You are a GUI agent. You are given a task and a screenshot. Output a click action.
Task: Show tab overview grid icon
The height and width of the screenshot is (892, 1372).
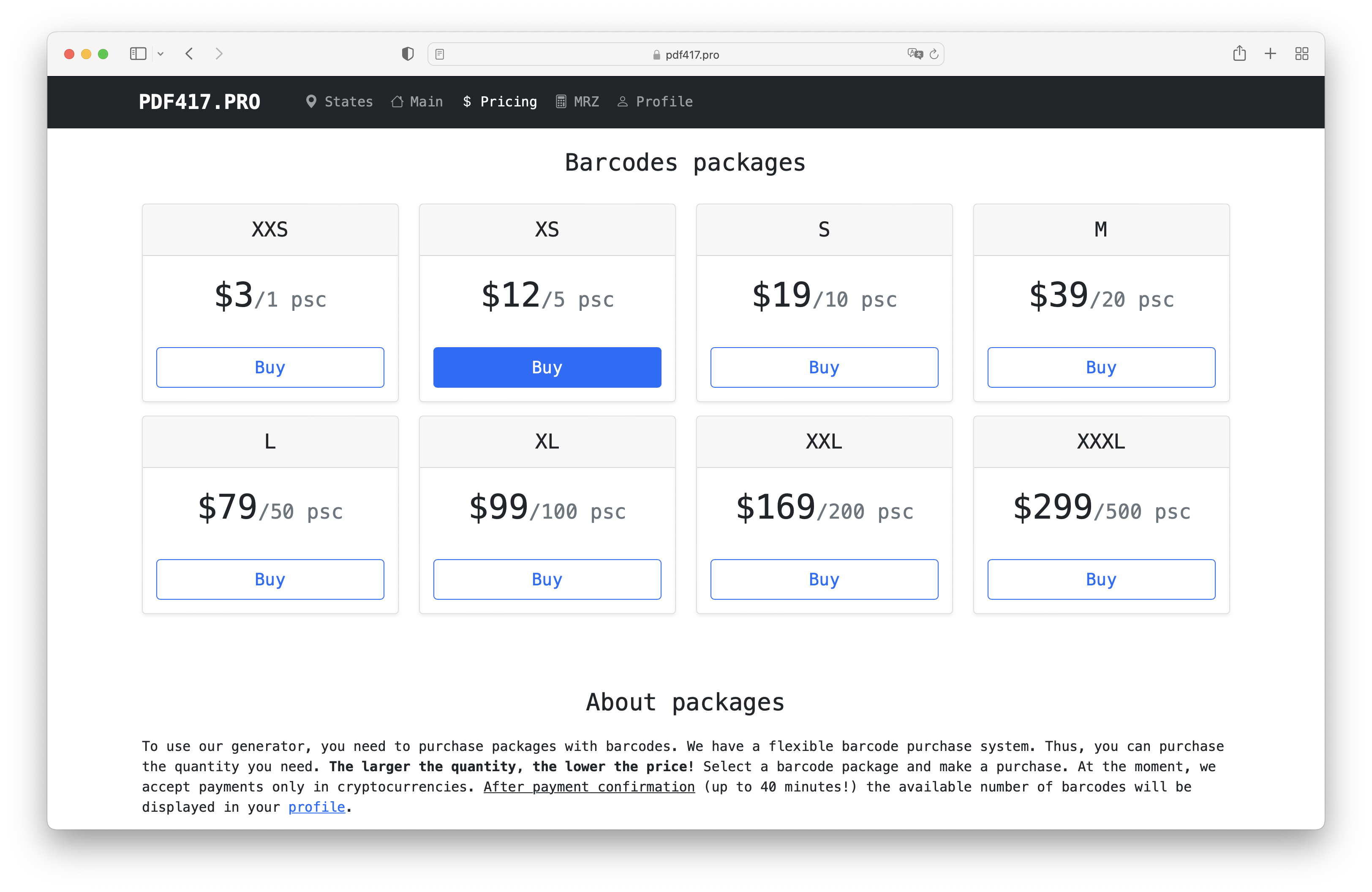point(1302,54)
